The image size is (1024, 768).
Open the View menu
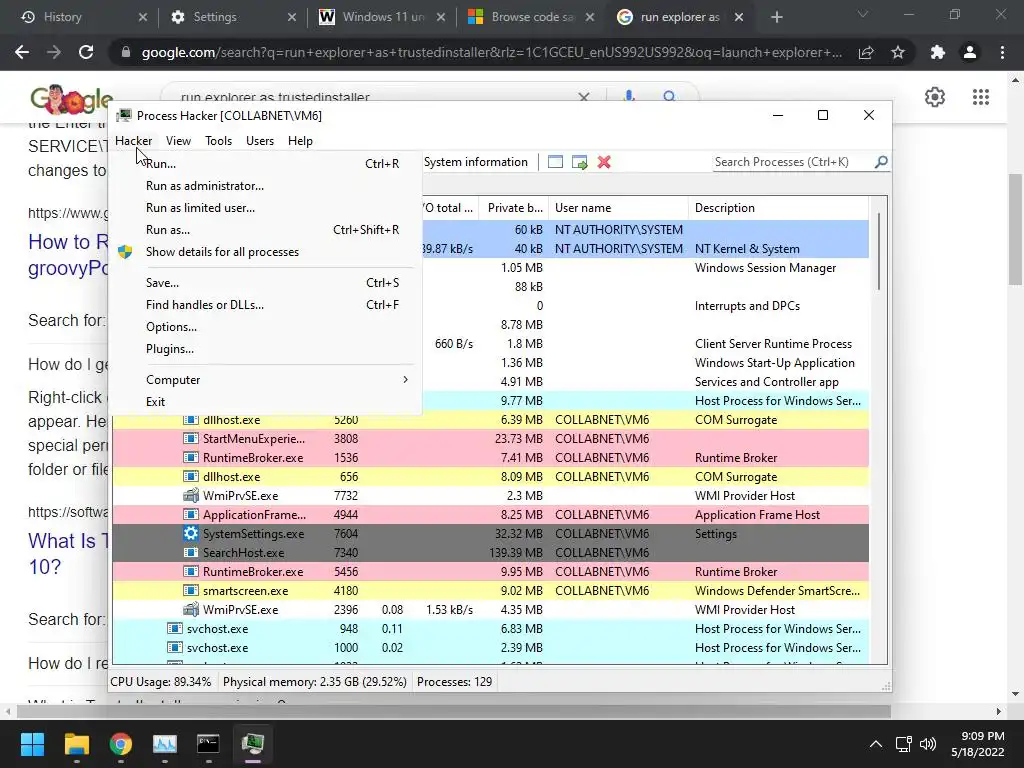pyautogui.click(x=178, y=140)
